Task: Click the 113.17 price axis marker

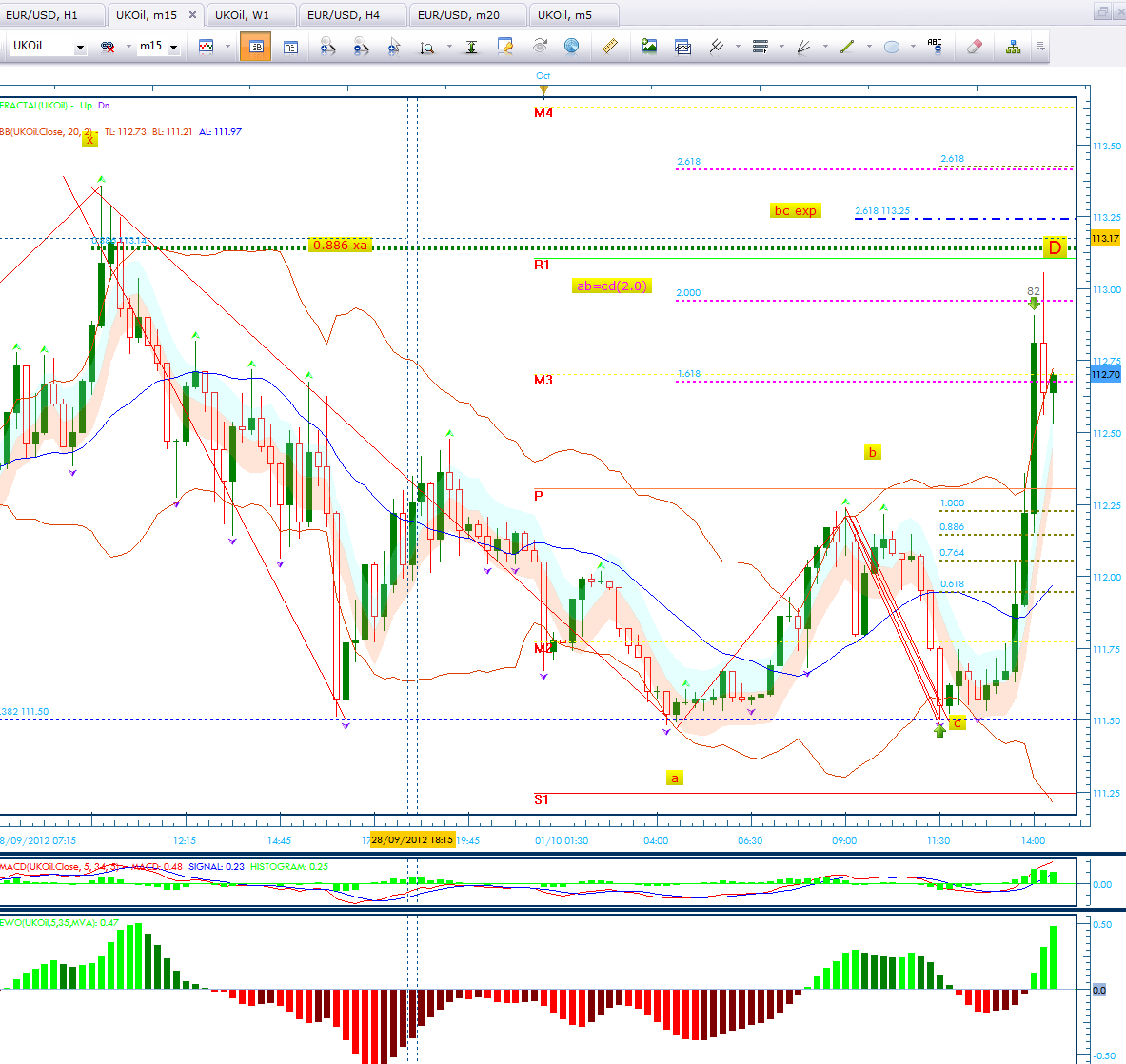Action: (x=1105, y=238)
